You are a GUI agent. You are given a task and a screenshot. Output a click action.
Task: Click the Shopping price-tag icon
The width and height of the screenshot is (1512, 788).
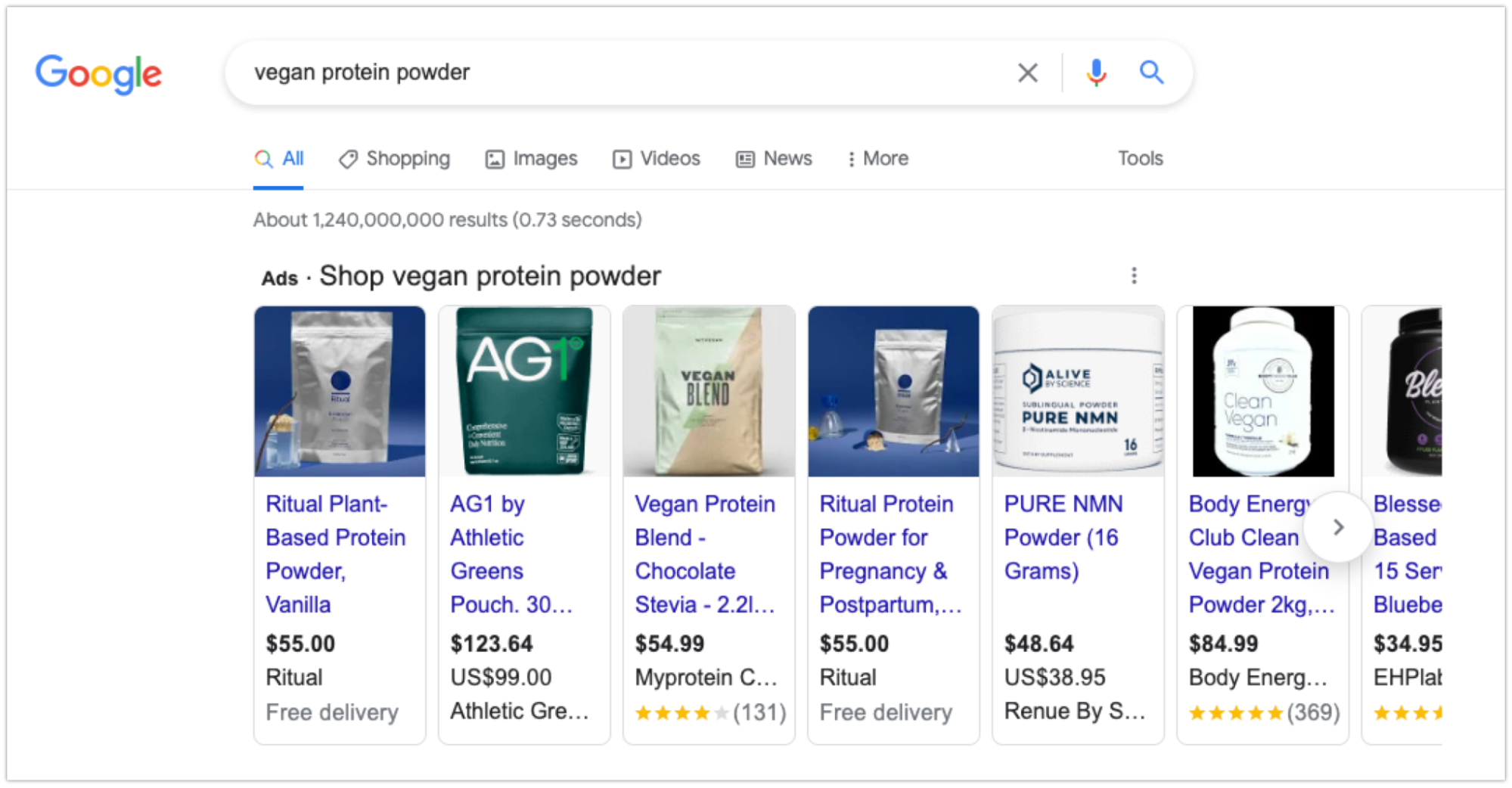(x=348, y=159)
